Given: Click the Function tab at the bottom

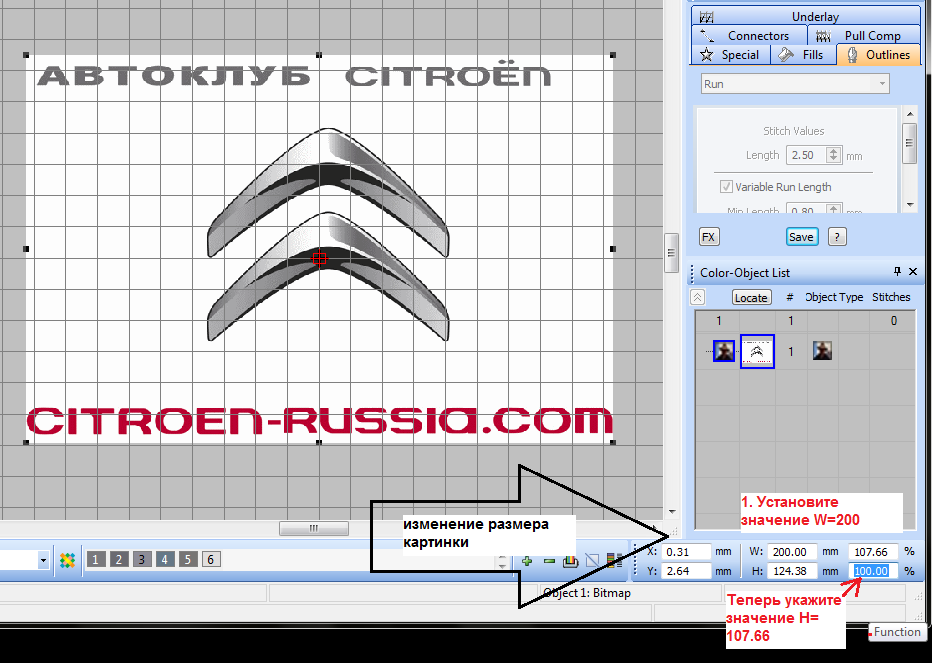Looking at the screenshot, I should click(897, 631).
